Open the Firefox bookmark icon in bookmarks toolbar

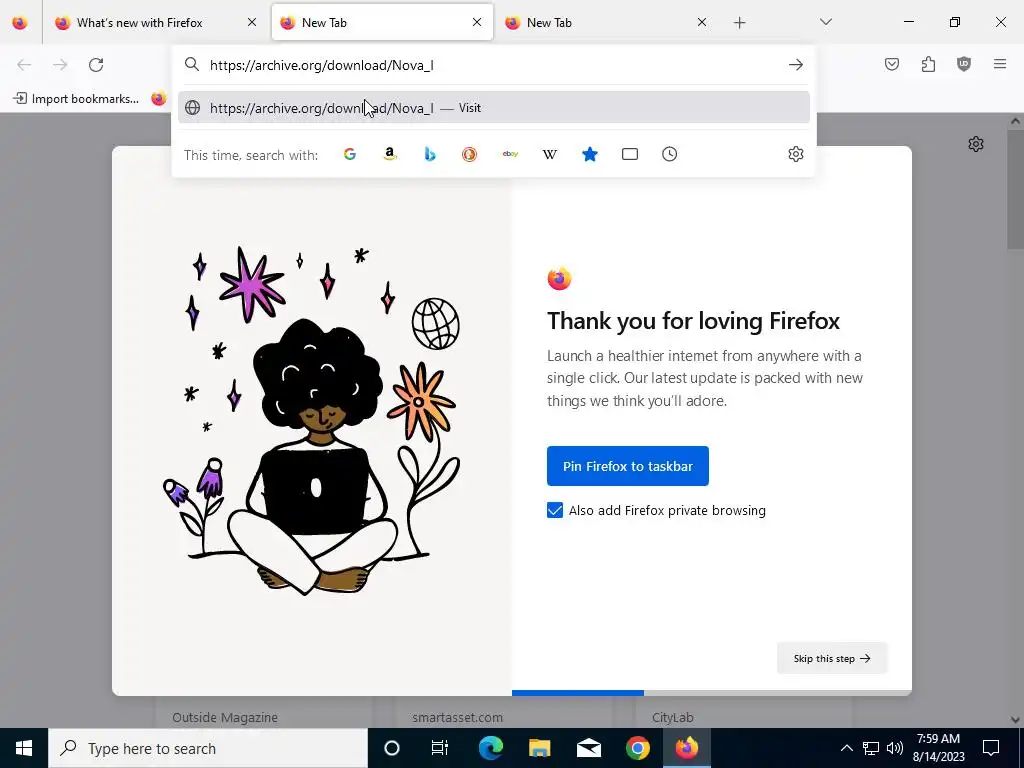pos(159,99)
